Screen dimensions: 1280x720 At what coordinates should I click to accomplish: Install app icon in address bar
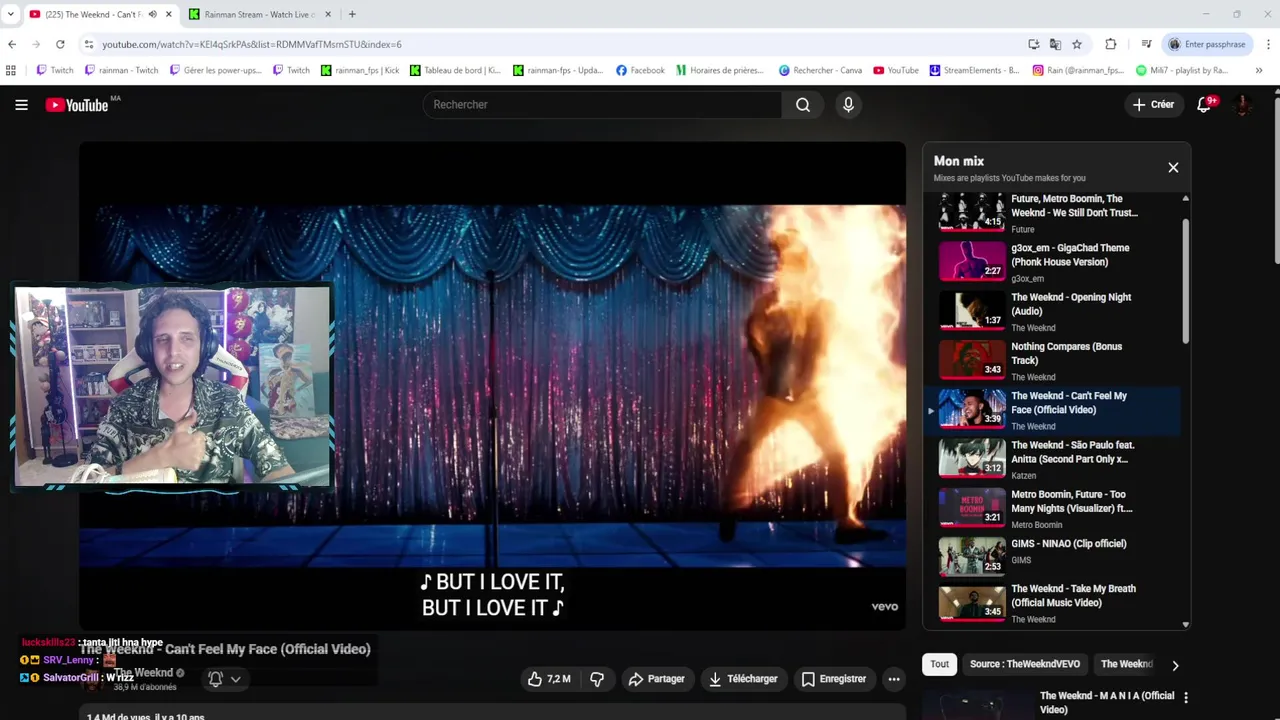tap(1034, 44)
